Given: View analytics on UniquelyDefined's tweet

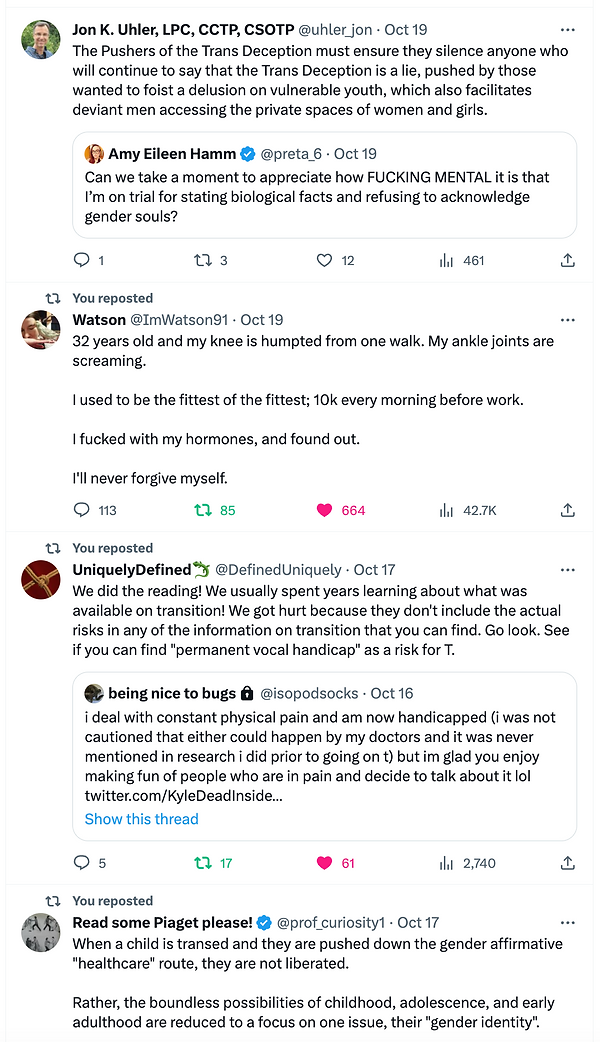Looking at the screenshot, I should (x=445, y=862).
